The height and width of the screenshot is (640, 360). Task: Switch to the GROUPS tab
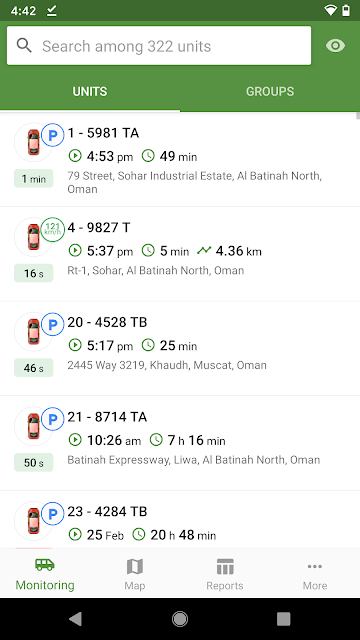tap(270, 91)
